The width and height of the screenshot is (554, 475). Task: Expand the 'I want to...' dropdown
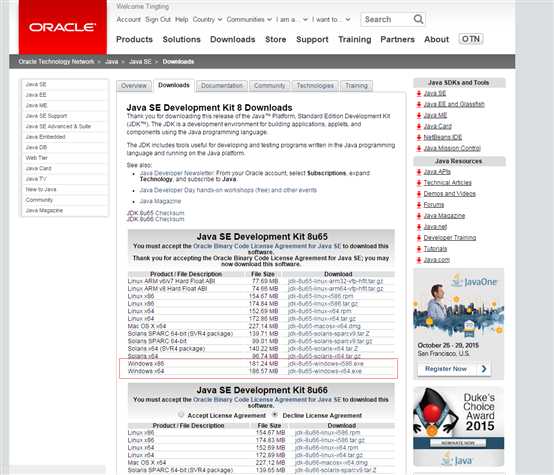[331, 19]
